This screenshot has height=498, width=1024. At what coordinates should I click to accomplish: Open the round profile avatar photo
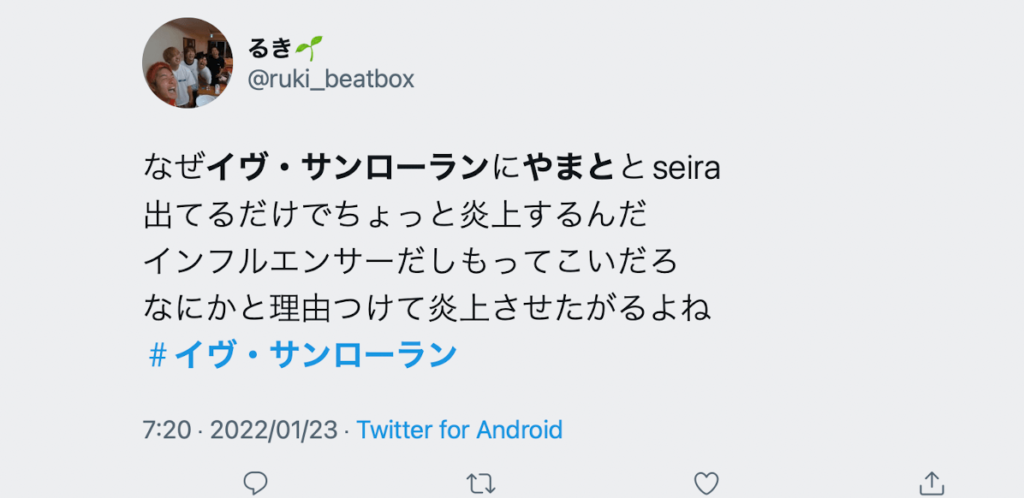click(x=188, y=63)
